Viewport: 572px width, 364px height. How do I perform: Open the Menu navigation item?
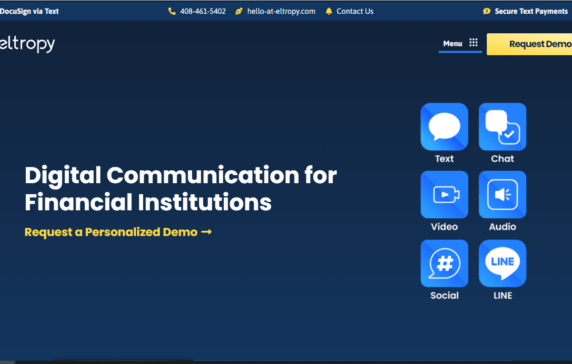point(453,43)
